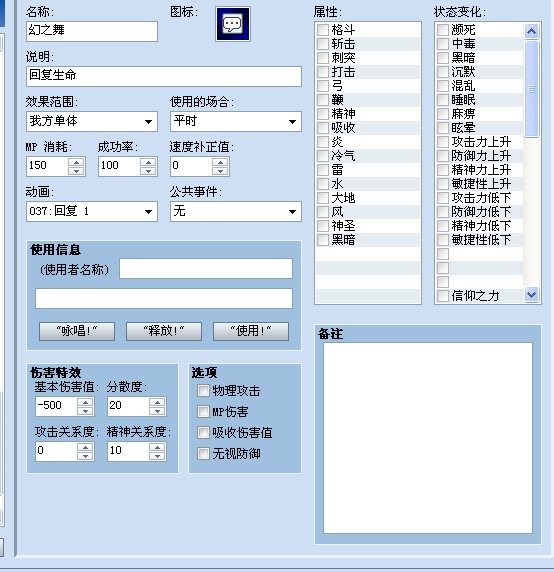Click the “咏唱!” button

tap(77, 331)
